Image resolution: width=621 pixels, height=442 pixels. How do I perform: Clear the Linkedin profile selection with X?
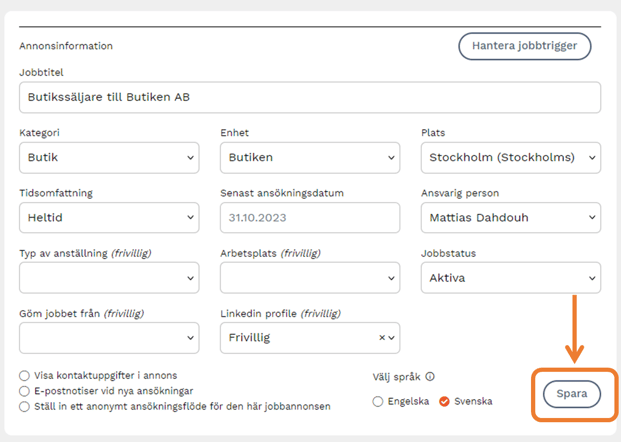[x=380, y=338]
